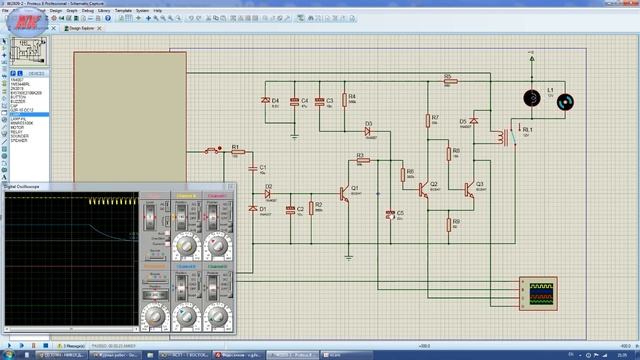The width and height of the screenshot is (640, 360).
Task: Click the Channel C blue gain knob
Action: point(187,316)
